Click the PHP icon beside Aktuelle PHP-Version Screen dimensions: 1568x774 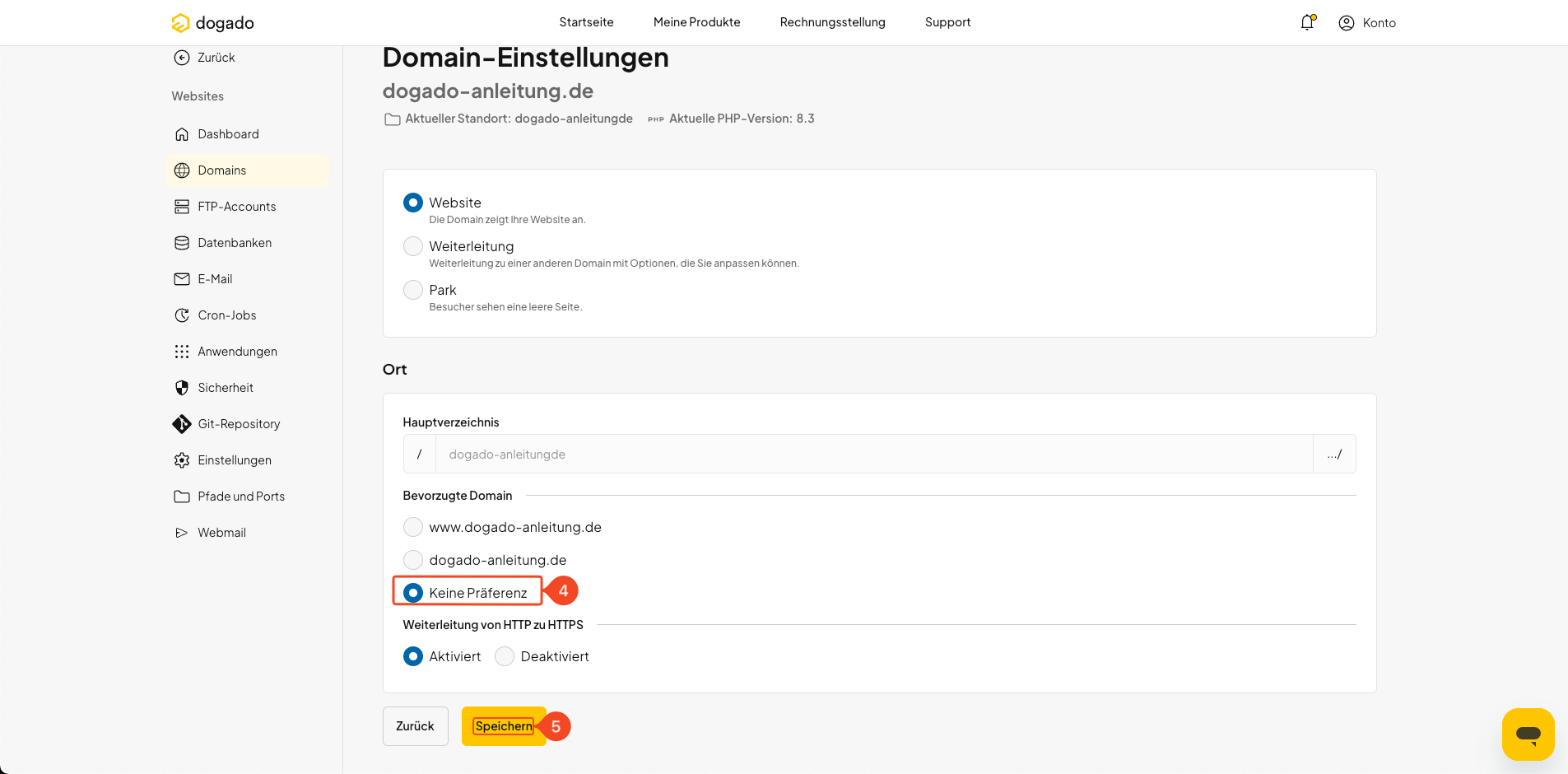tap(655, 119)
